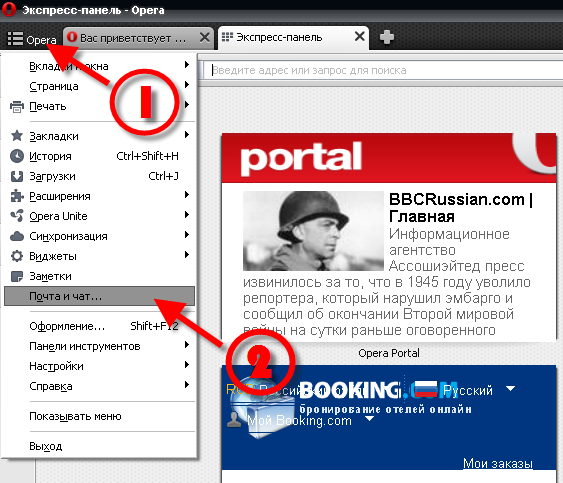Switch to the 'Вас приветствует' tab
This screenshot has width=563, height=483.
pos(133,38)
